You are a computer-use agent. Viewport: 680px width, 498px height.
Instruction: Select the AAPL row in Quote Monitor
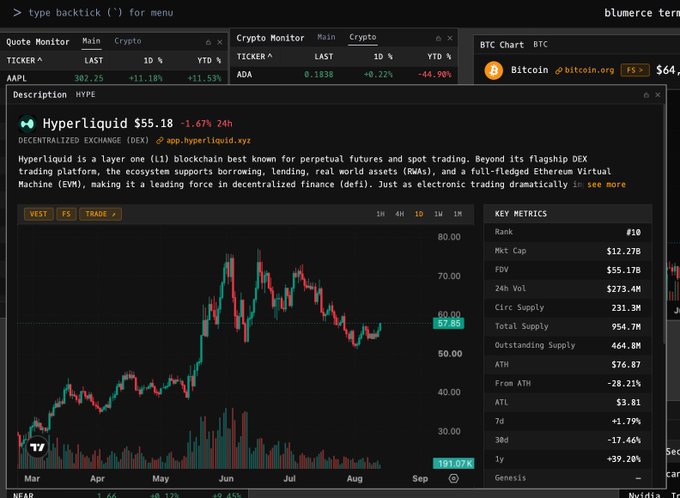(114, 78)
